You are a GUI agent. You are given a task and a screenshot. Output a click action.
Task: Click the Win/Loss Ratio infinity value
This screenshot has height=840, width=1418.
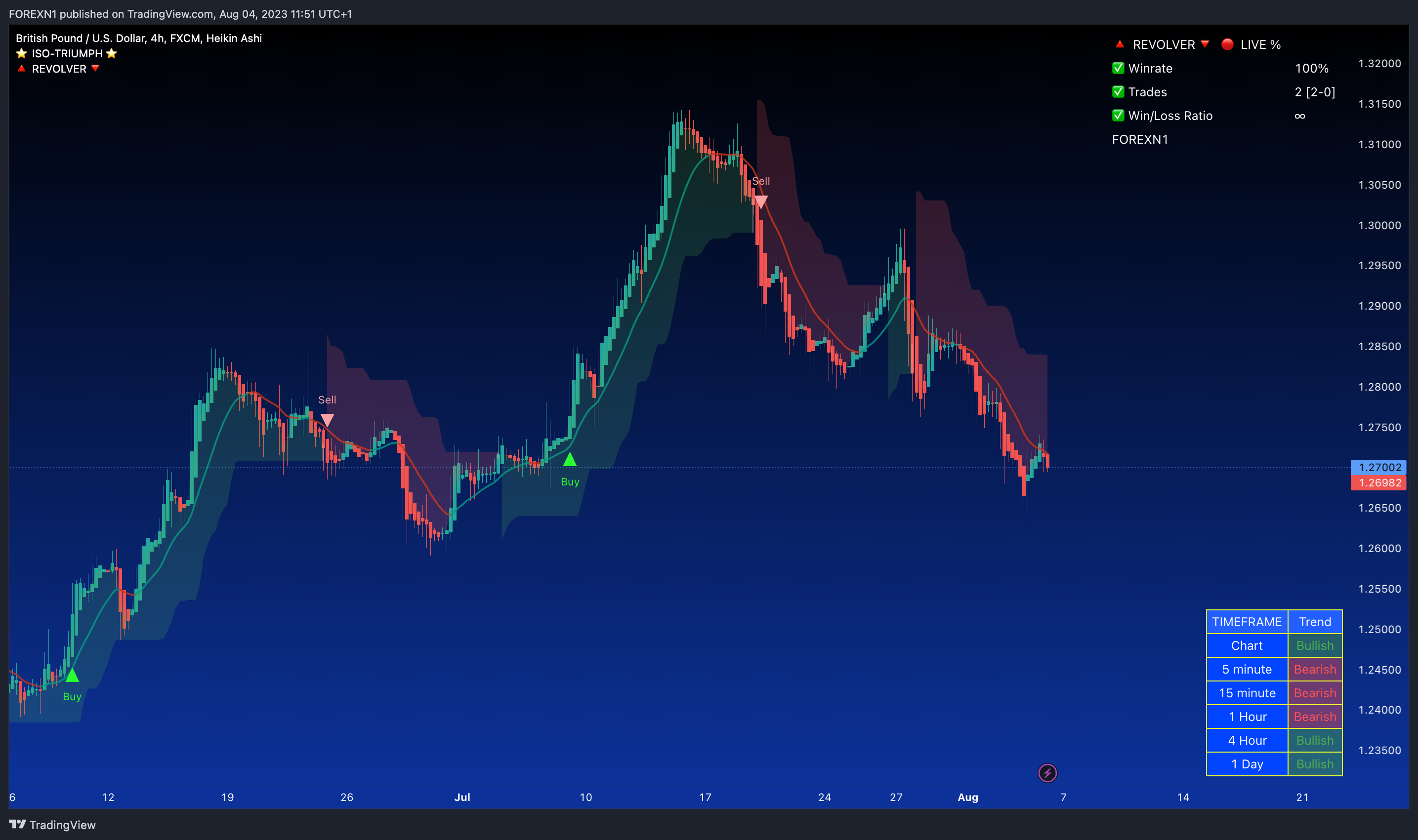tap(1299, 116)
